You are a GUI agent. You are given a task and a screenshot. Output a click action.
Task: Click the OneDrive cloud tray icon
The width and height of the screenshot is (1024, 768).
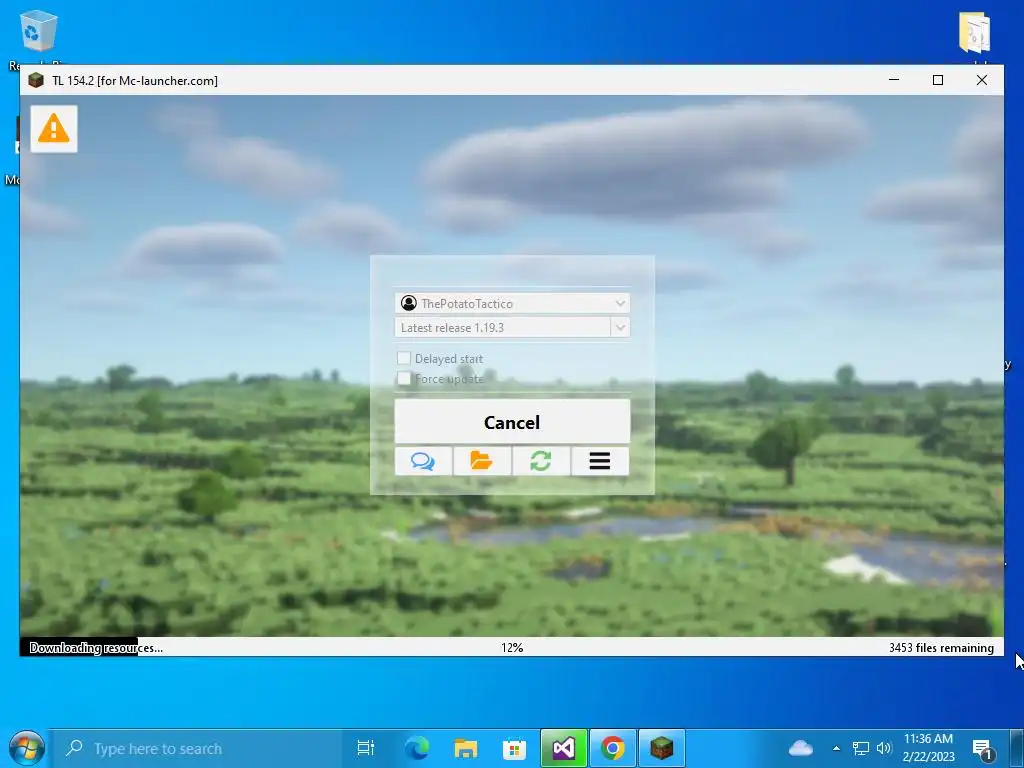coord(801,748)
